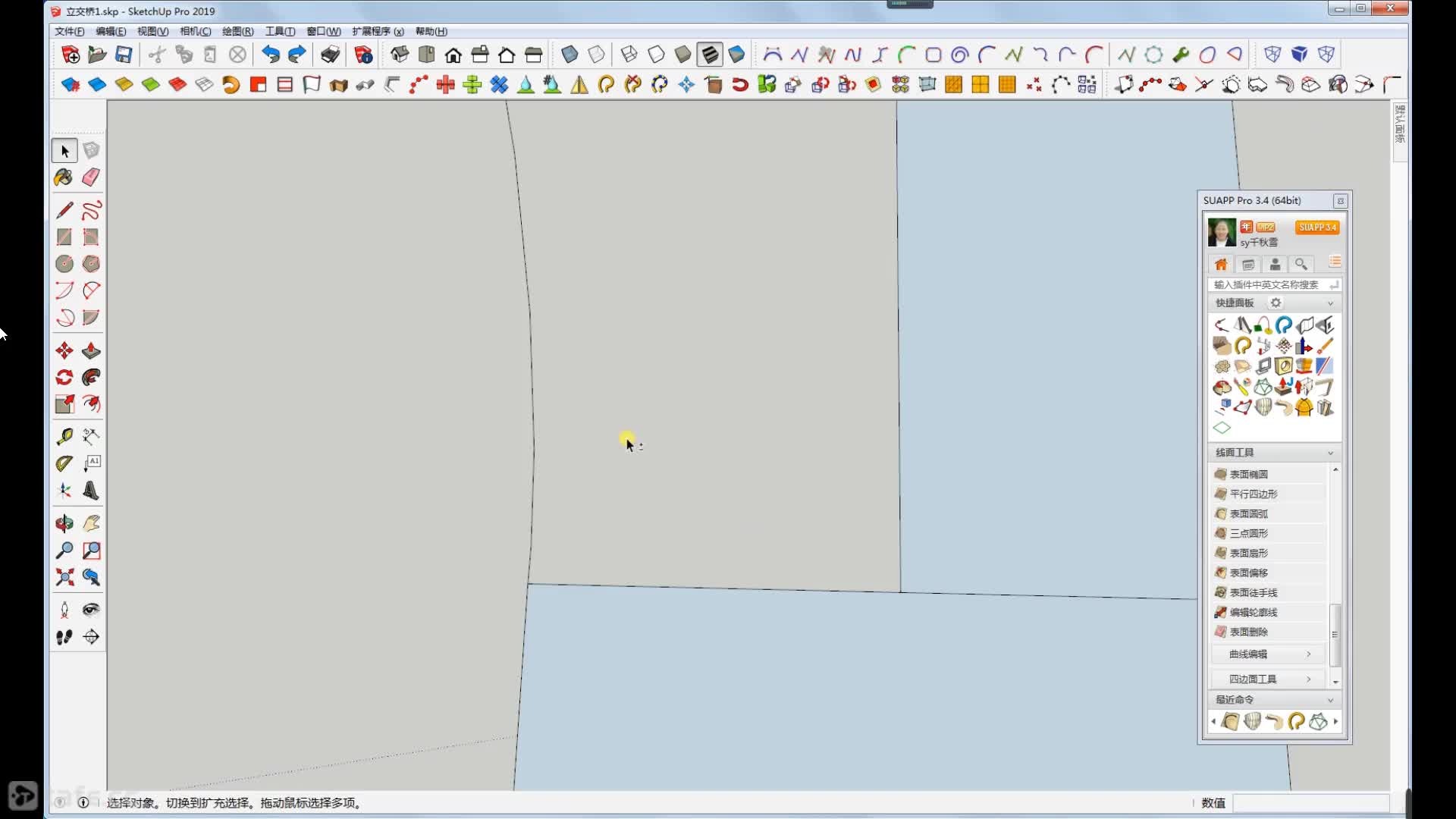The width and height of the screenshot is (1456, 819).
Task: Open the 相机(C) menu
Action: pyautogui.click(x=196, y=31)
